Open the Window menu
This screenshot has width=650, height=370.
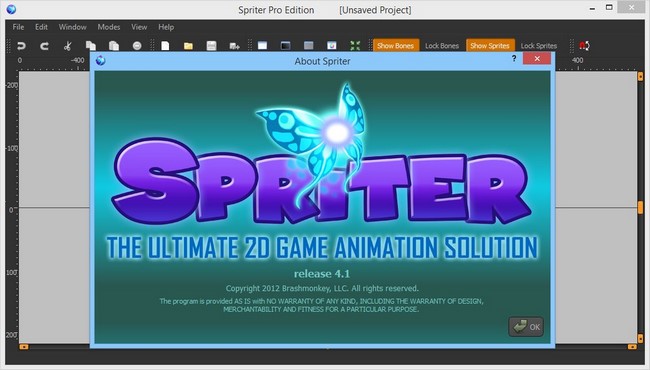(73, 27)
